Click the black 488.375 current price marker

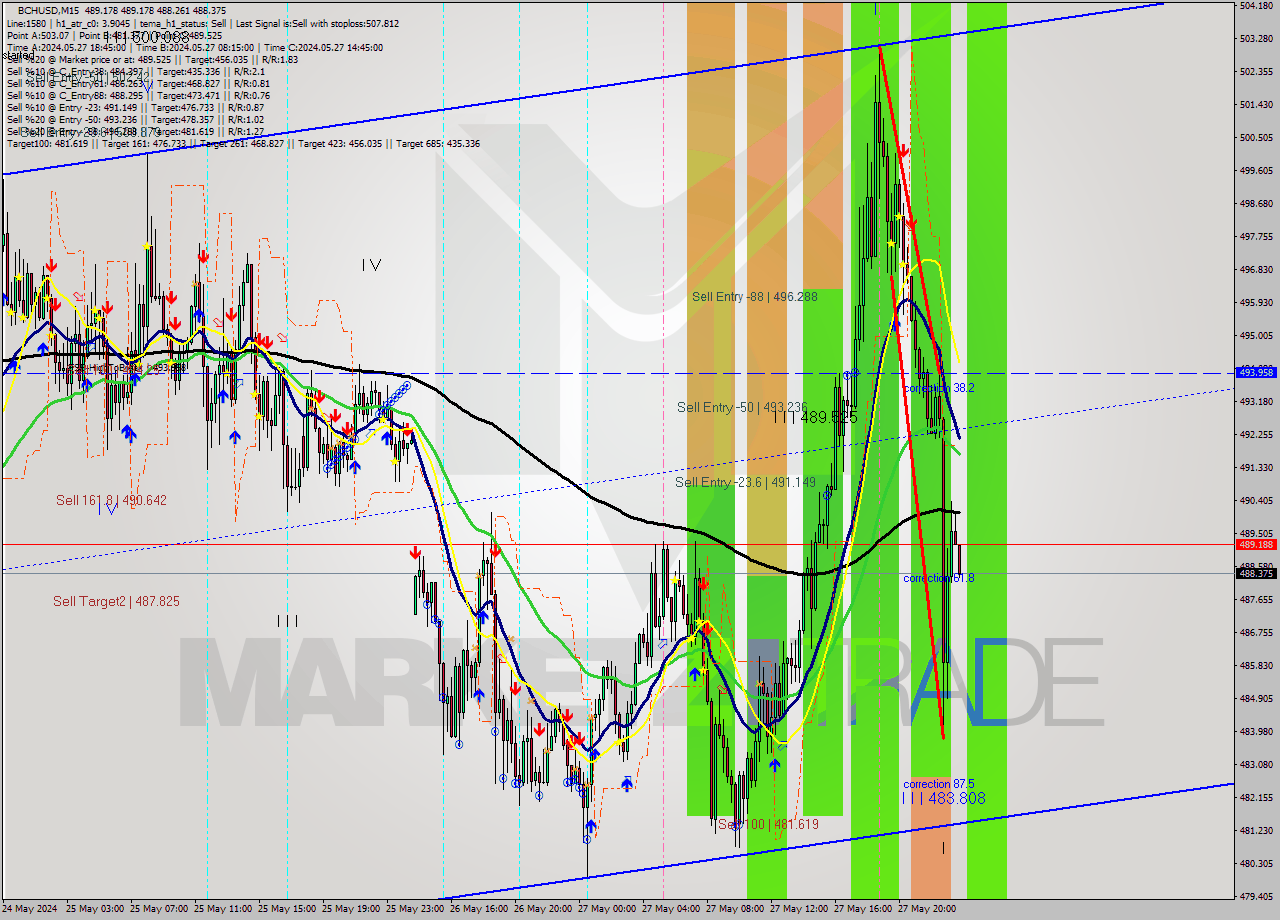point(1256,573)
